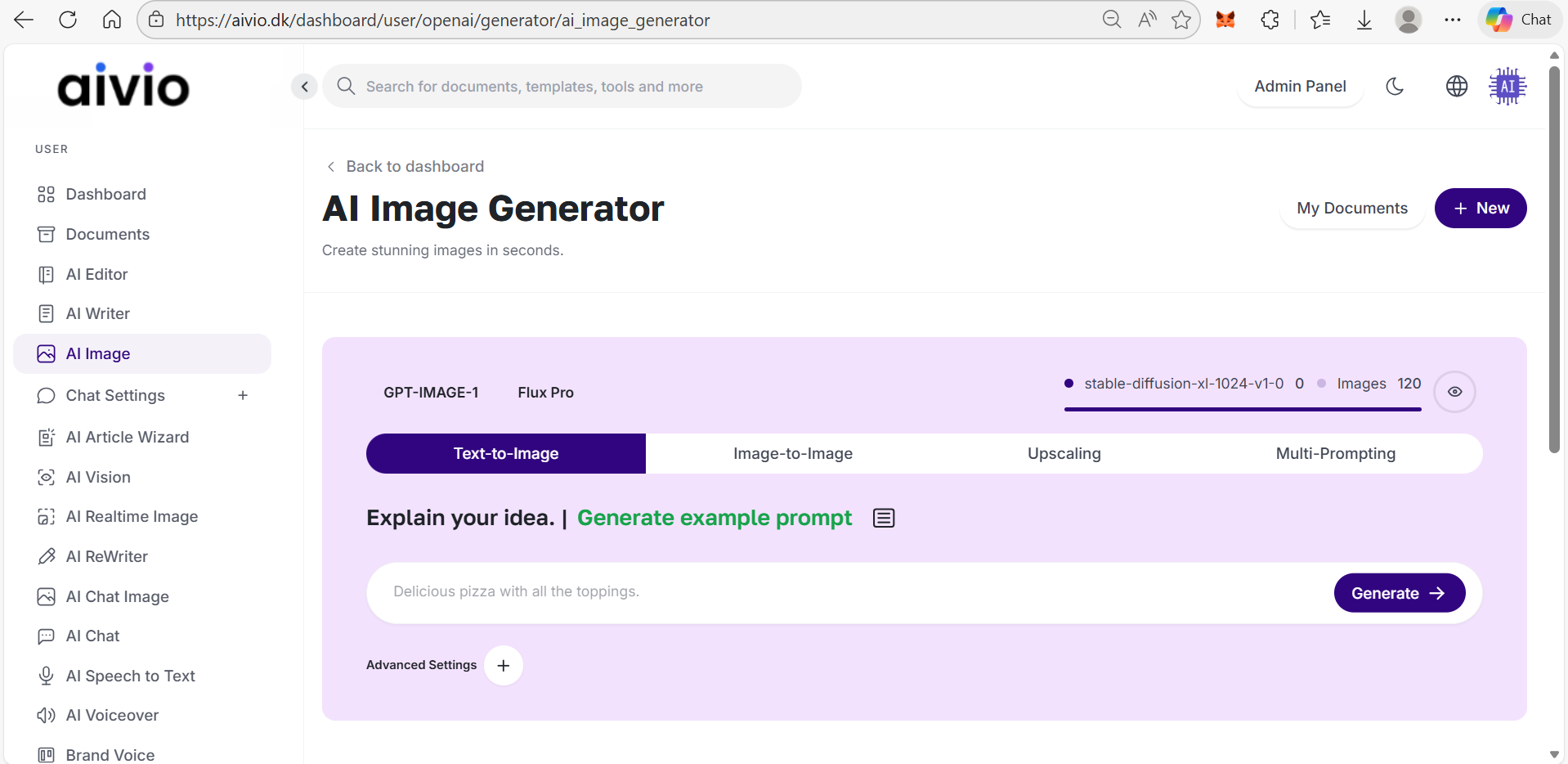Select the Flux Pro model tab
Image resolution: width=1568 pixels, height=764 pixels.
point(545,393)
